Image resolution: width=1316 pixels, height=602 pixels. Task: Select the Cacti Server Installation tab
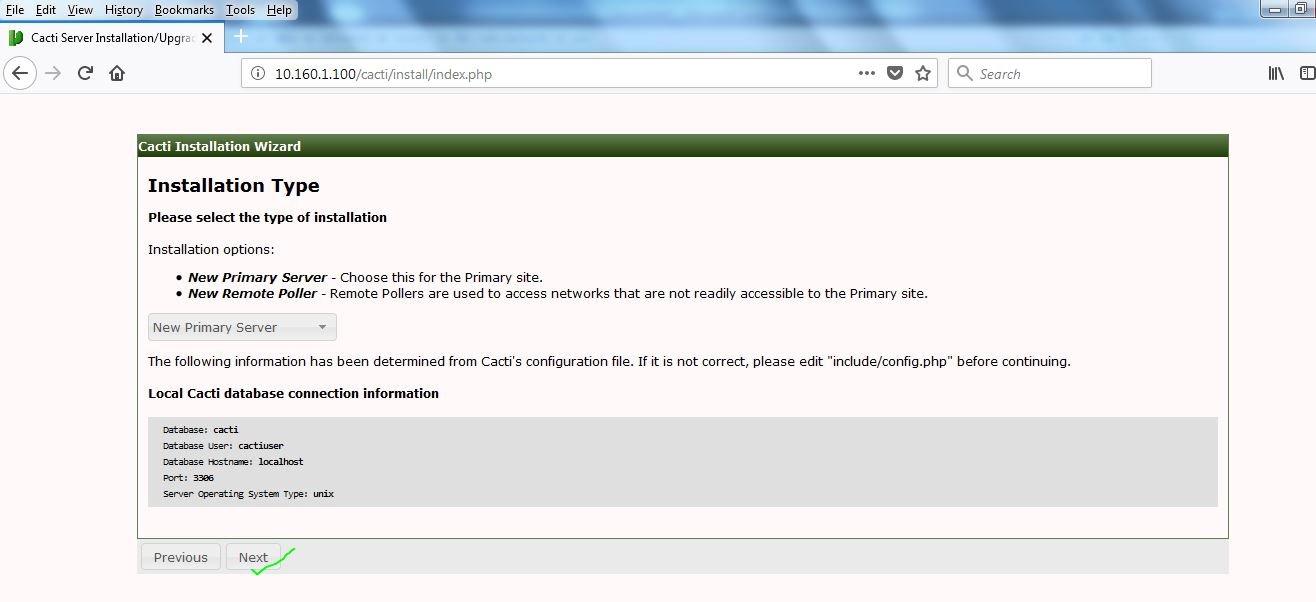point(110,35)
